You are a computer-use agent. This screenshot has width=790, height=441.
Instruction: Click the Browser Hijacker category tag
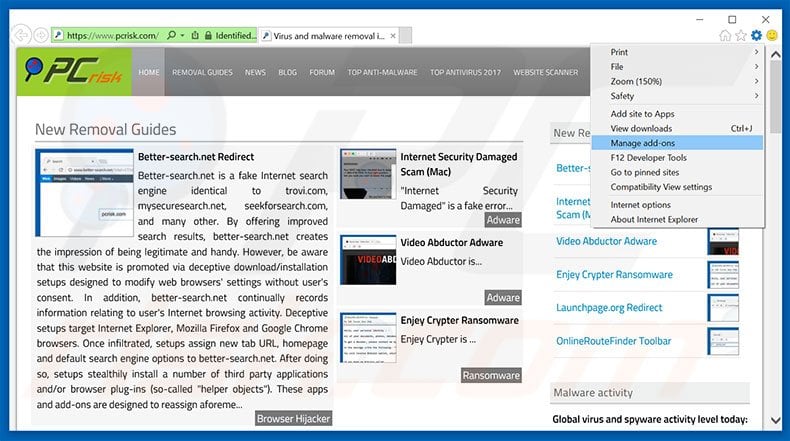[x=293, y=418]
